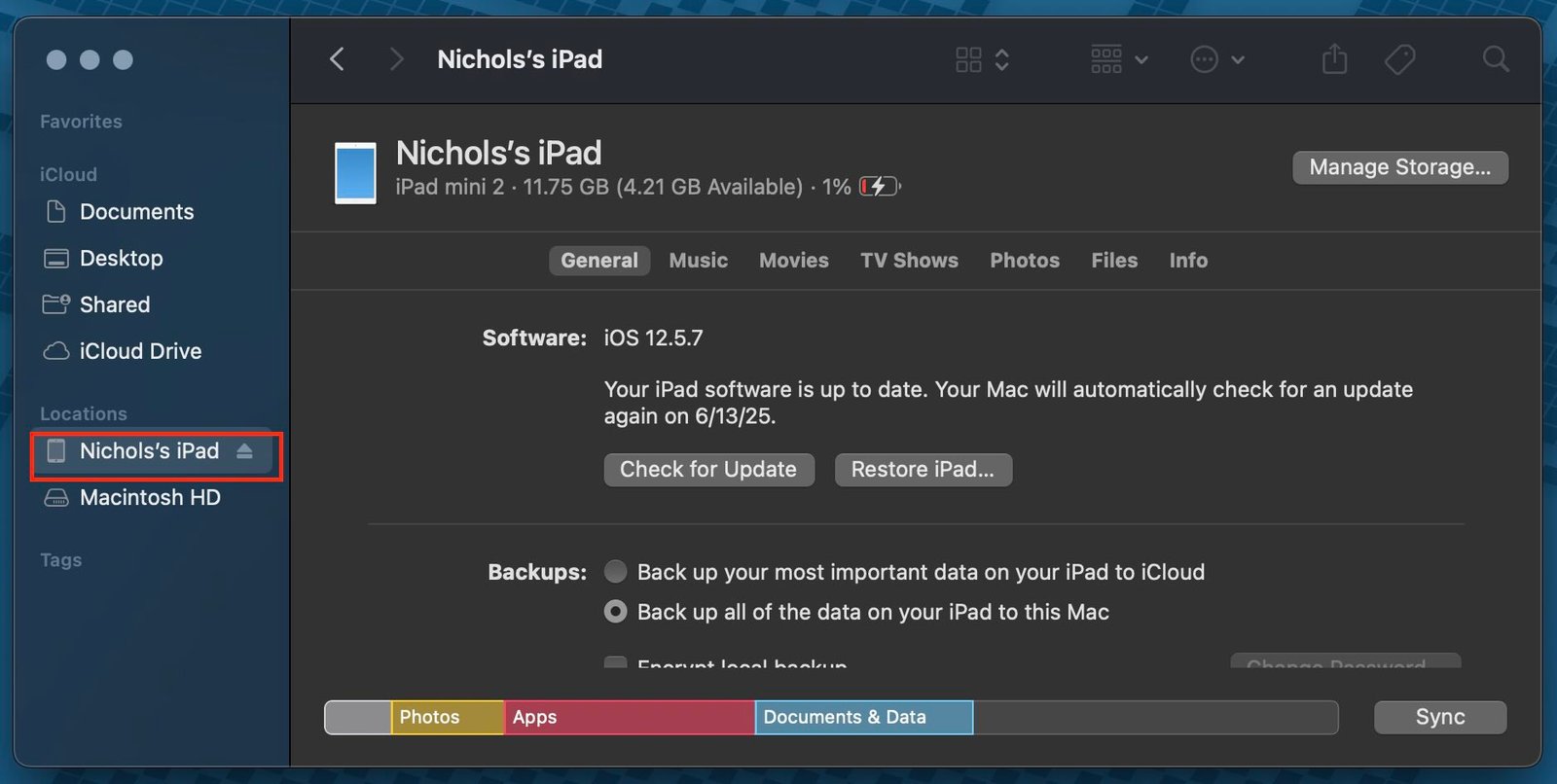The width and height of the screenshot is (1557, 784).
Task: Open Finder search magnifier
Action: (x=1496, y=60)
